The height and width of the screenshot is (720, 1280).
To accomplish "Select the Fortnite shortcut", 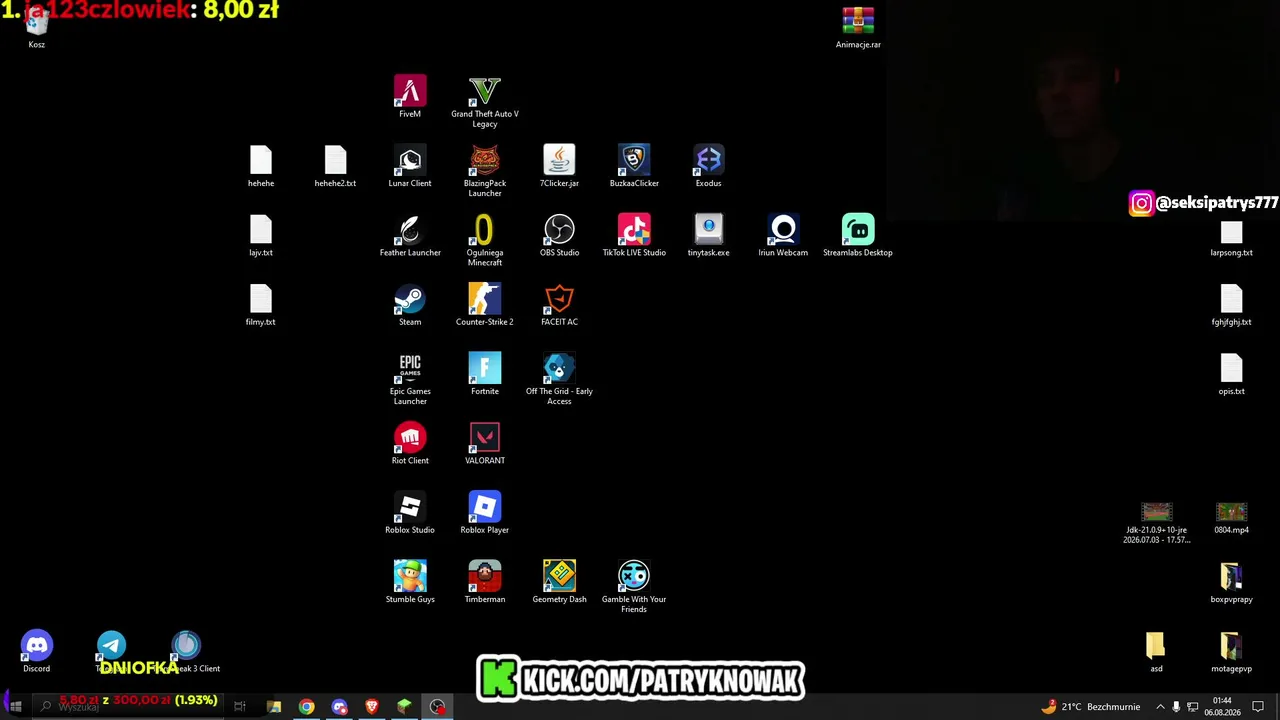I will click(x=485, y=374).
